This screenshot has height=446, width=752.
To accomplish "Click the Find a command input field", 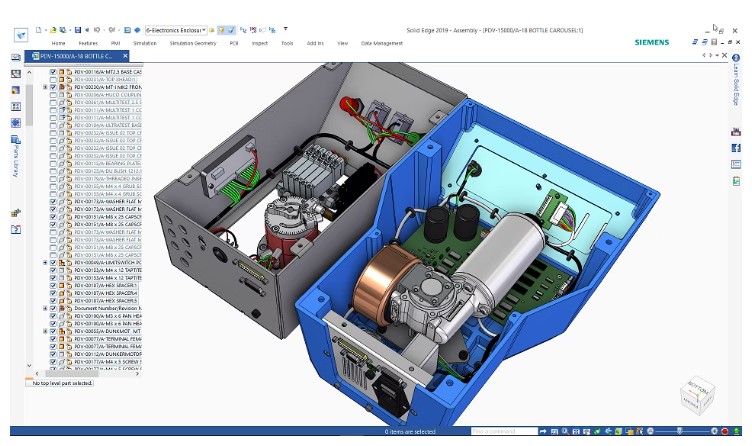I will tap(504, 432).
